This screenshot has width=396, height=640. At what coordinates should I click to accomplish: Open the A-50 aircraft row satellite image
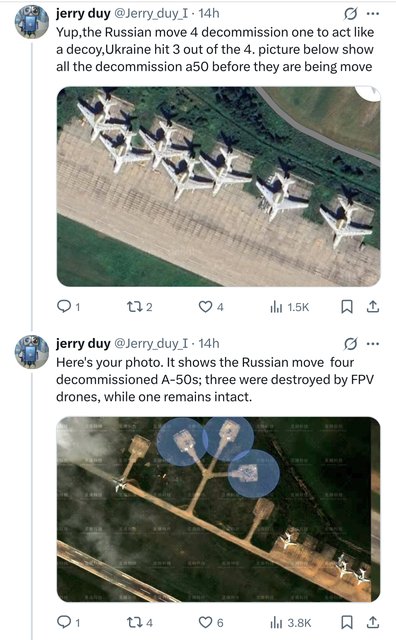pos(218,187)
